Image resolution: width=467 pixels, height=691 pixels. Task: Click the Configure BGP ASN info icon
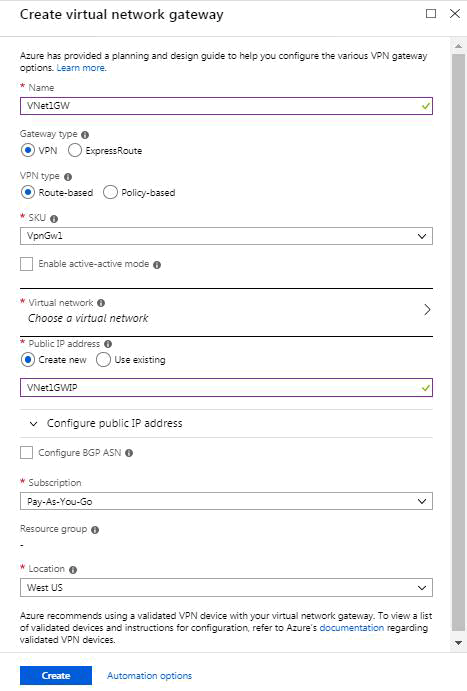click(129, 453)
